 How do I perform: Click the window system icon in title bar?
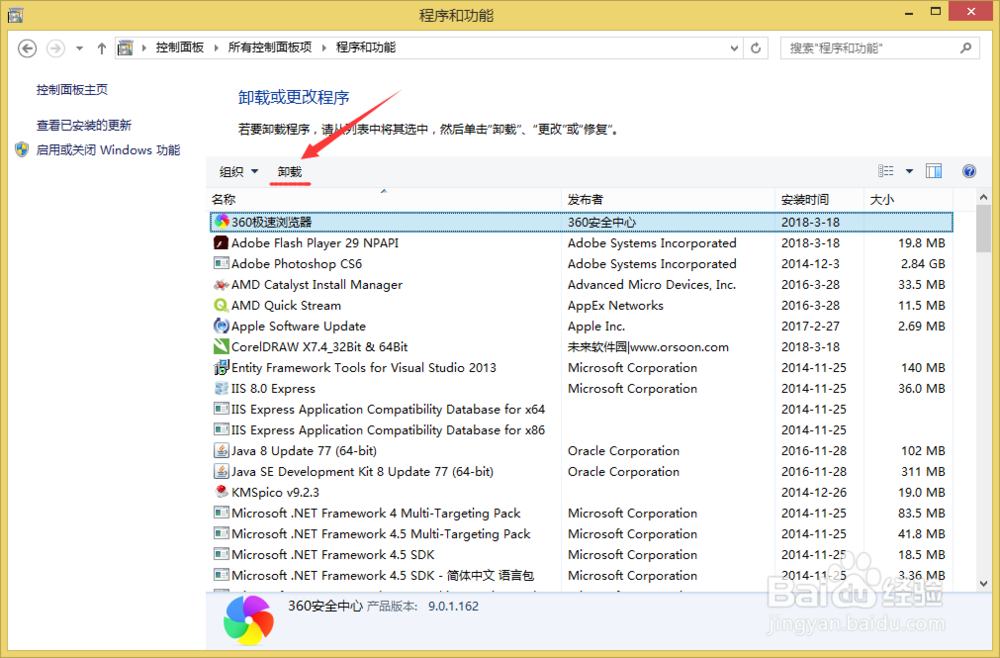pyautogui.click(x=15, y=14)
